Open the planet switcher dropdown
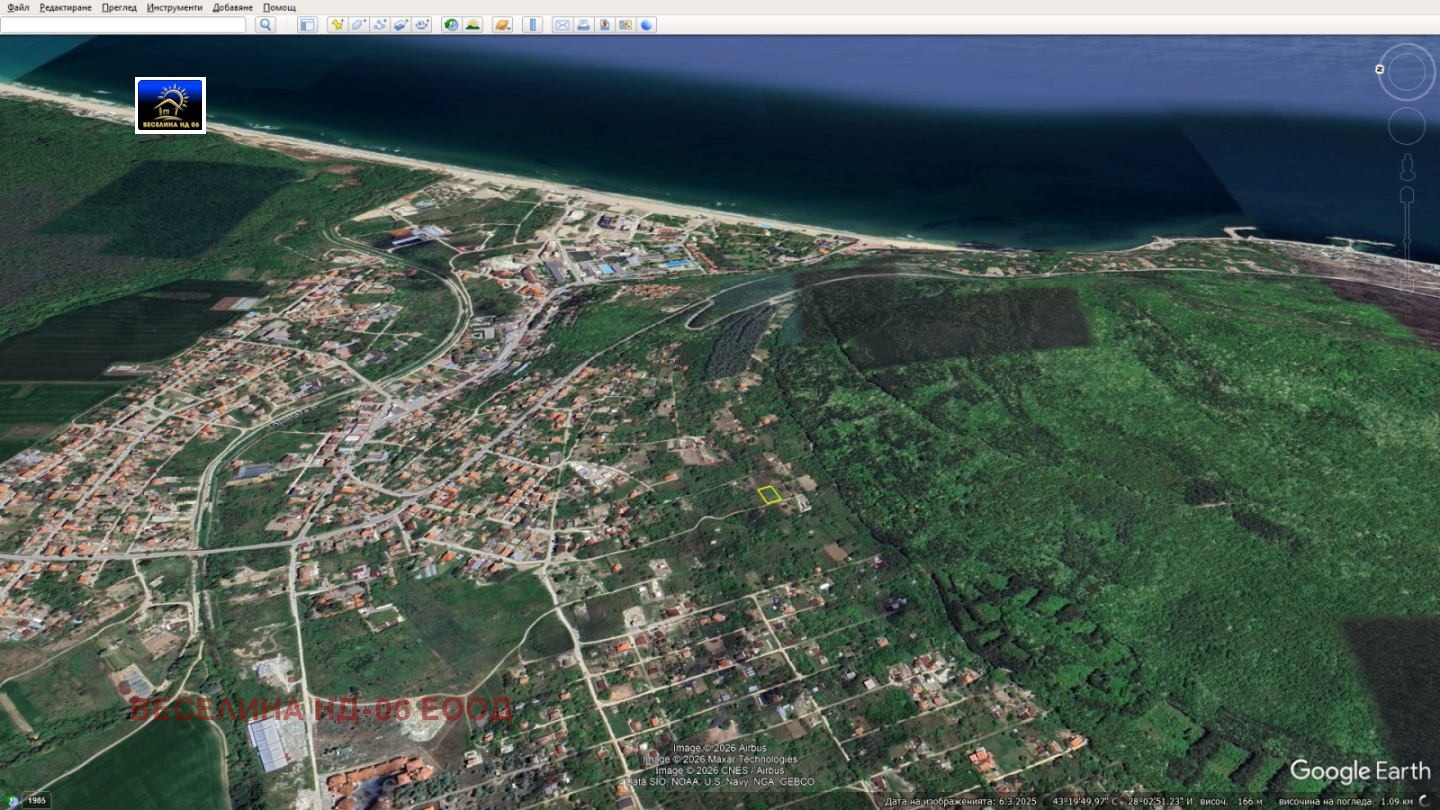1440x810 pixels. tap(502, 25)
